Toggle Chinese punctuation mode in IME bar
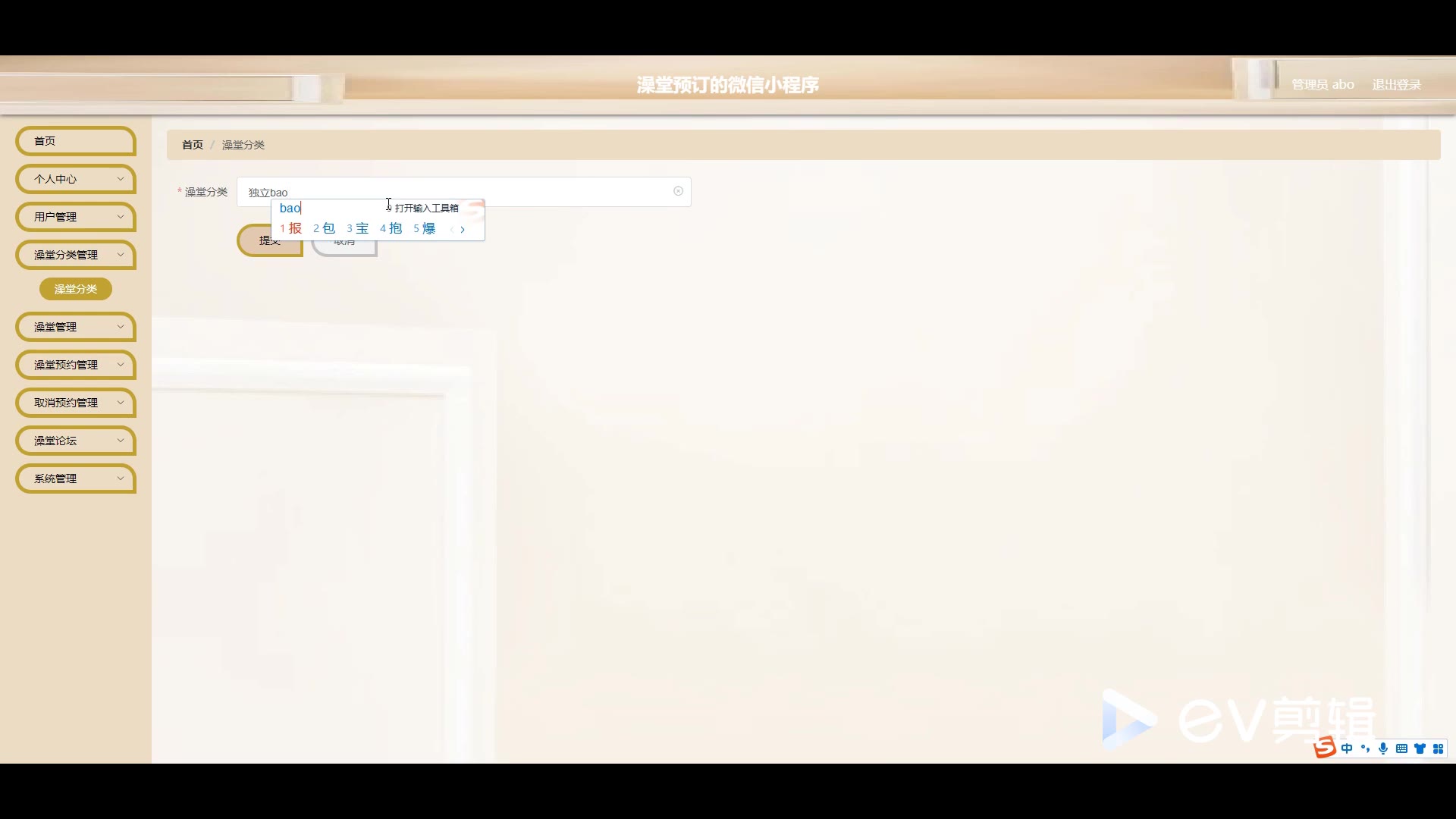The width and height of the screenshot is (1456, 819). [x=1365, y=748]
